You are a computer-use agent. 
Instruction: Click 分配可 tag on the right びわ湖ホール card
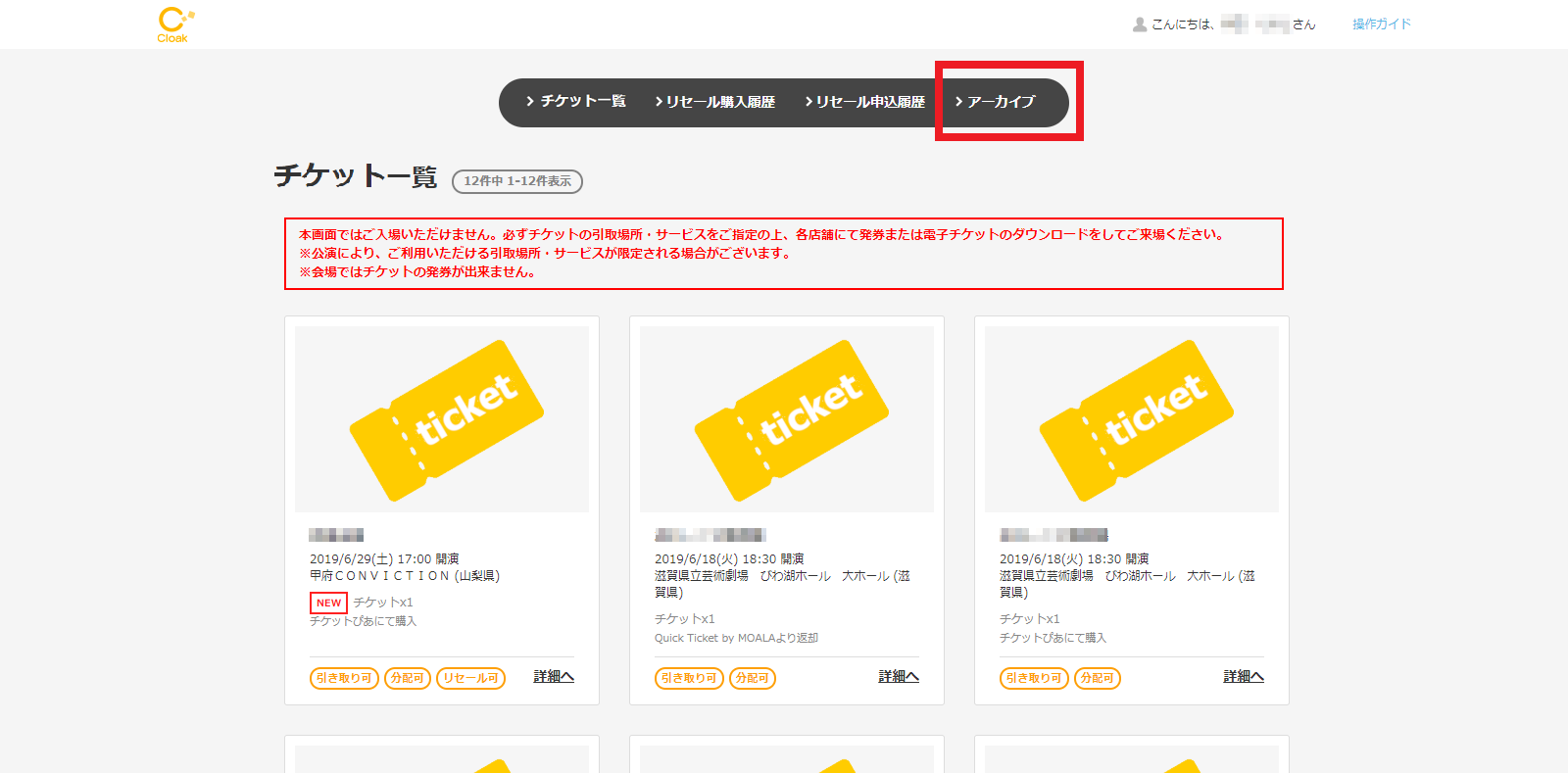(x=1097, y=678)
